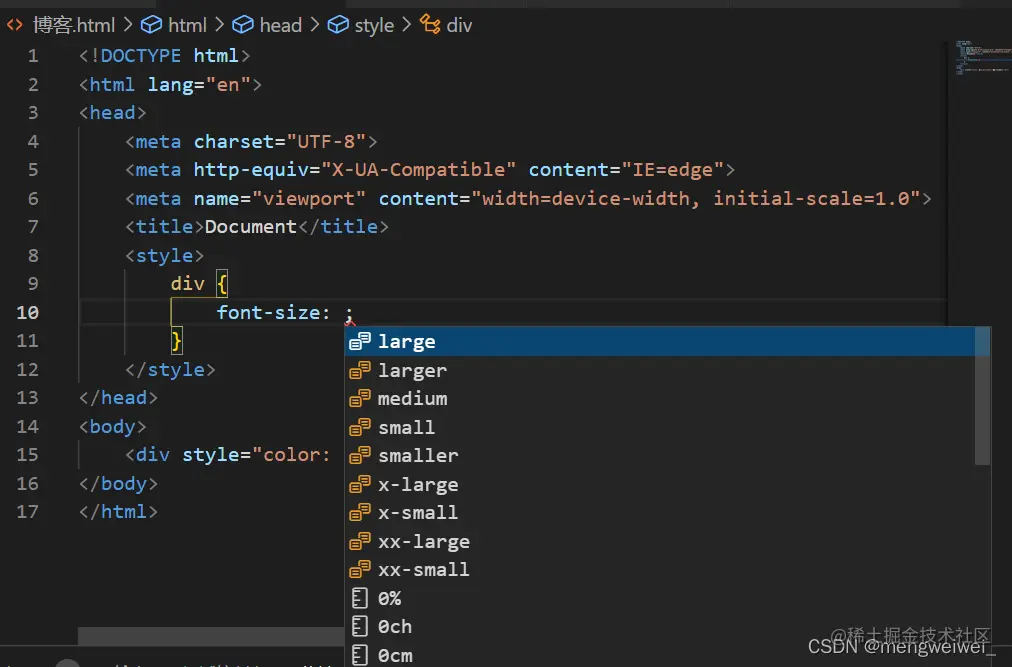Click line number 17 in gutter

[x=27, y=512]
